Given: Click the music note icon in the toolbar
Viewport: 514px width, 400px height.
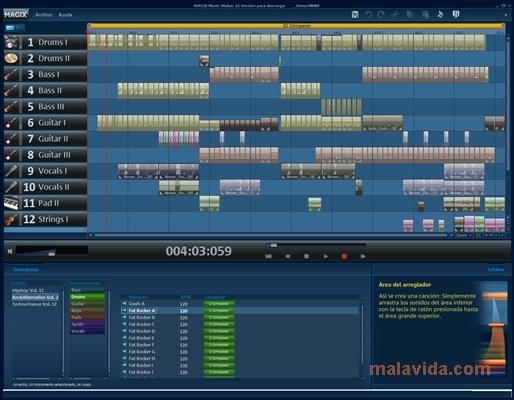Looking at the screenshot, I should point(440,14).
